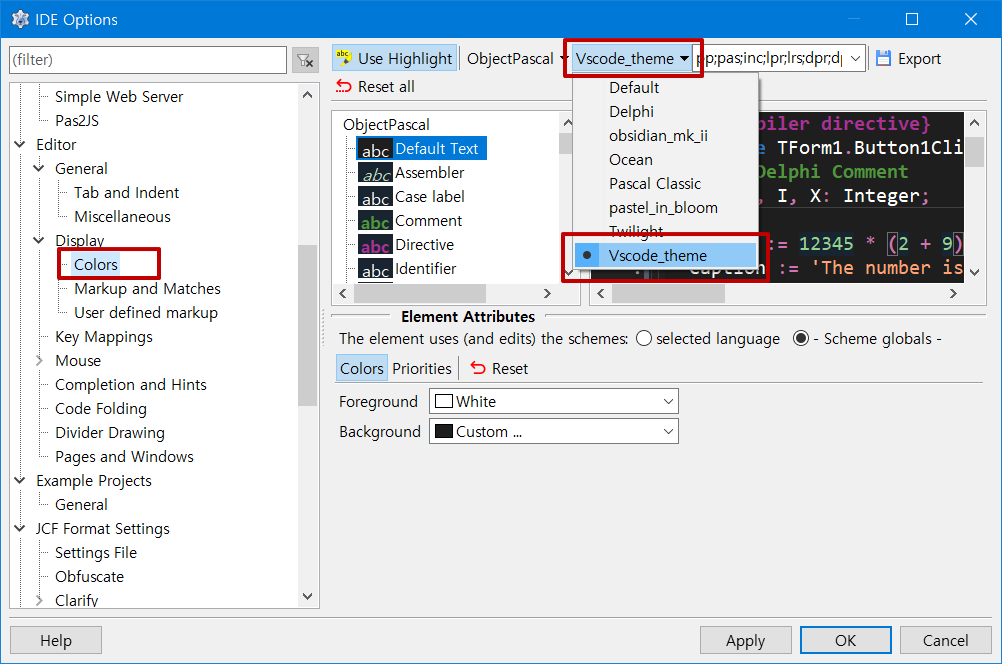Click the options tree scroll-down arrow
Viewport: 1002px width, 664px height.
(307, 596)
